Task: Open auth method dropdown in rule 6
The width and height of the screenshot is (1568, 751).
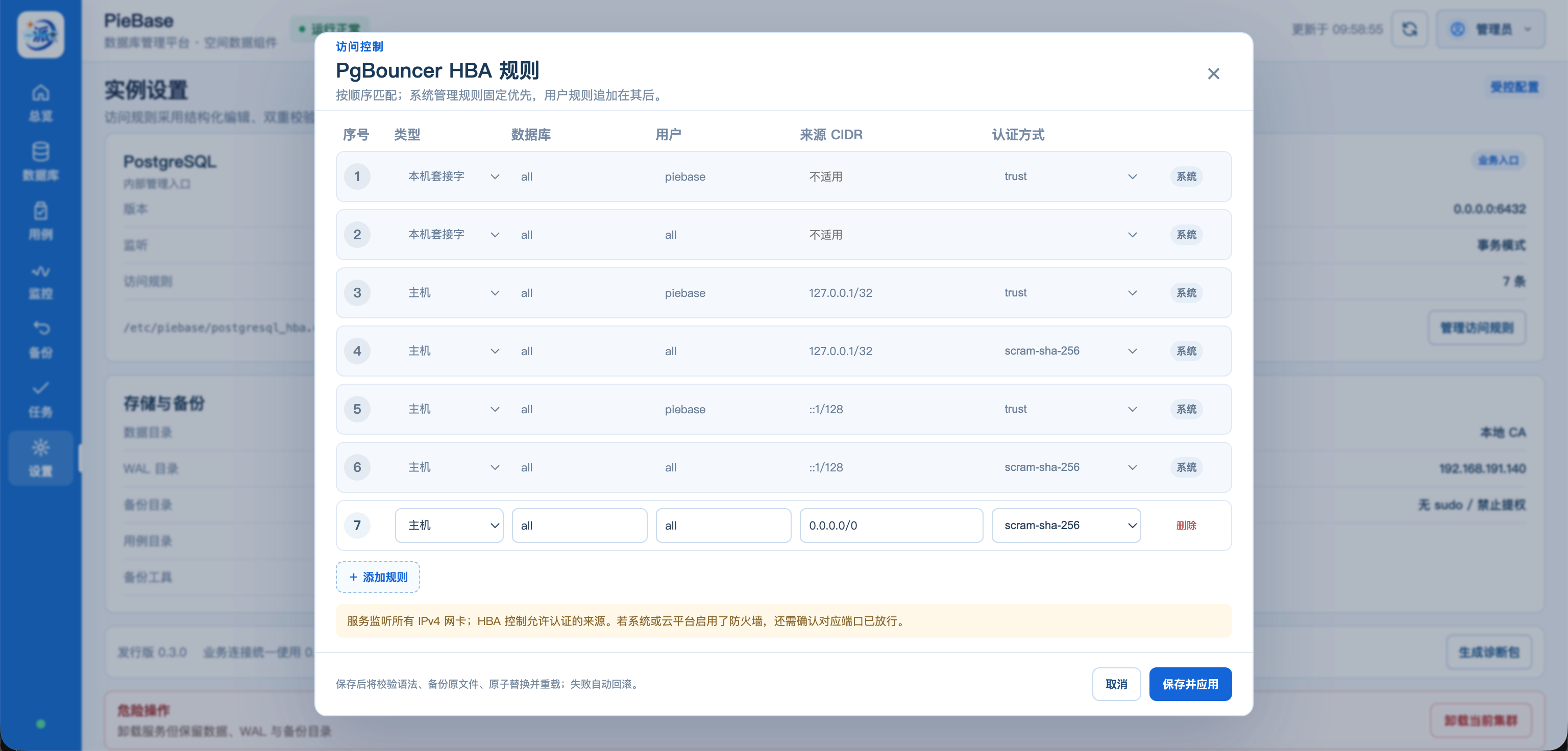Action: [1066, 467]
